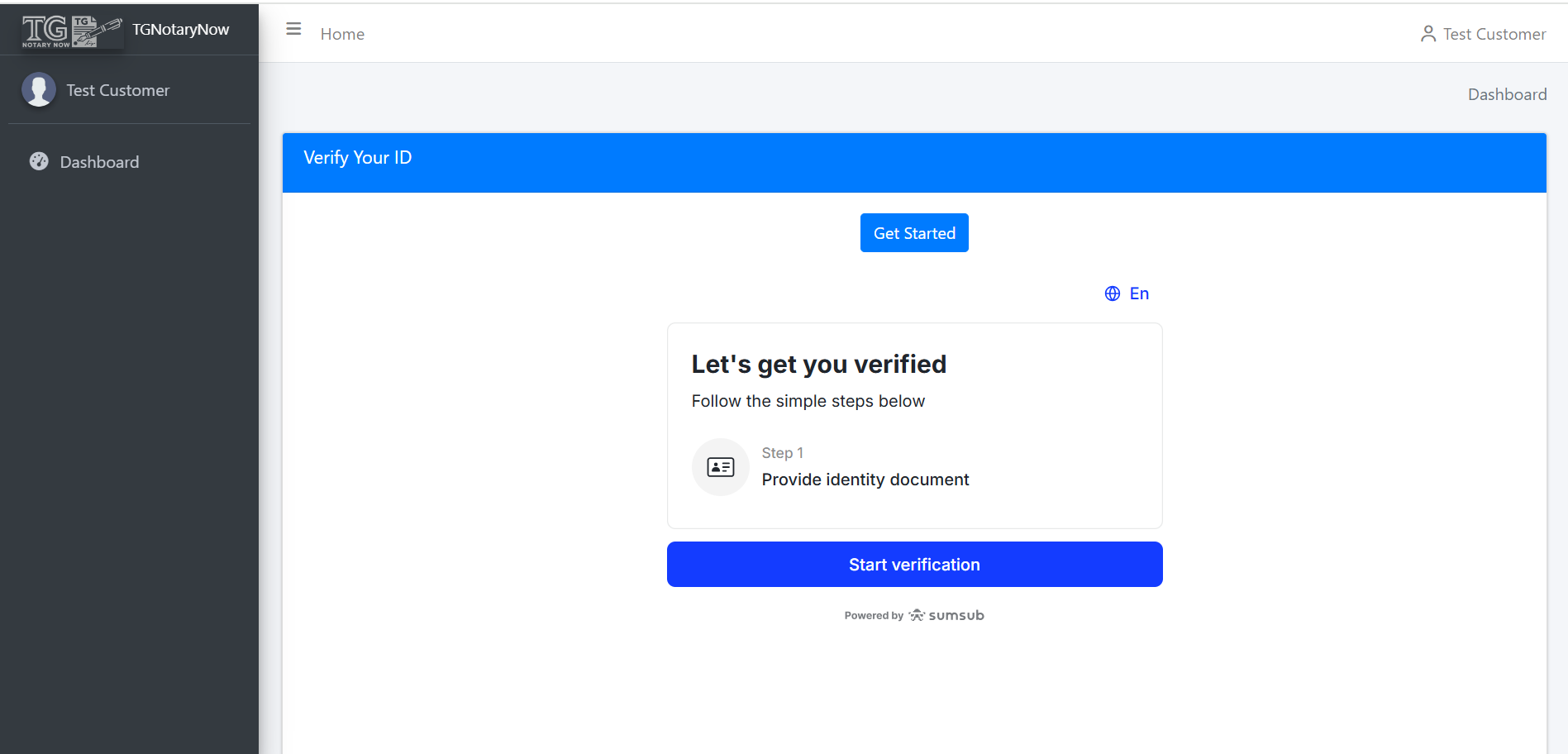Select the Provide identity document step text

coord(865,480)
